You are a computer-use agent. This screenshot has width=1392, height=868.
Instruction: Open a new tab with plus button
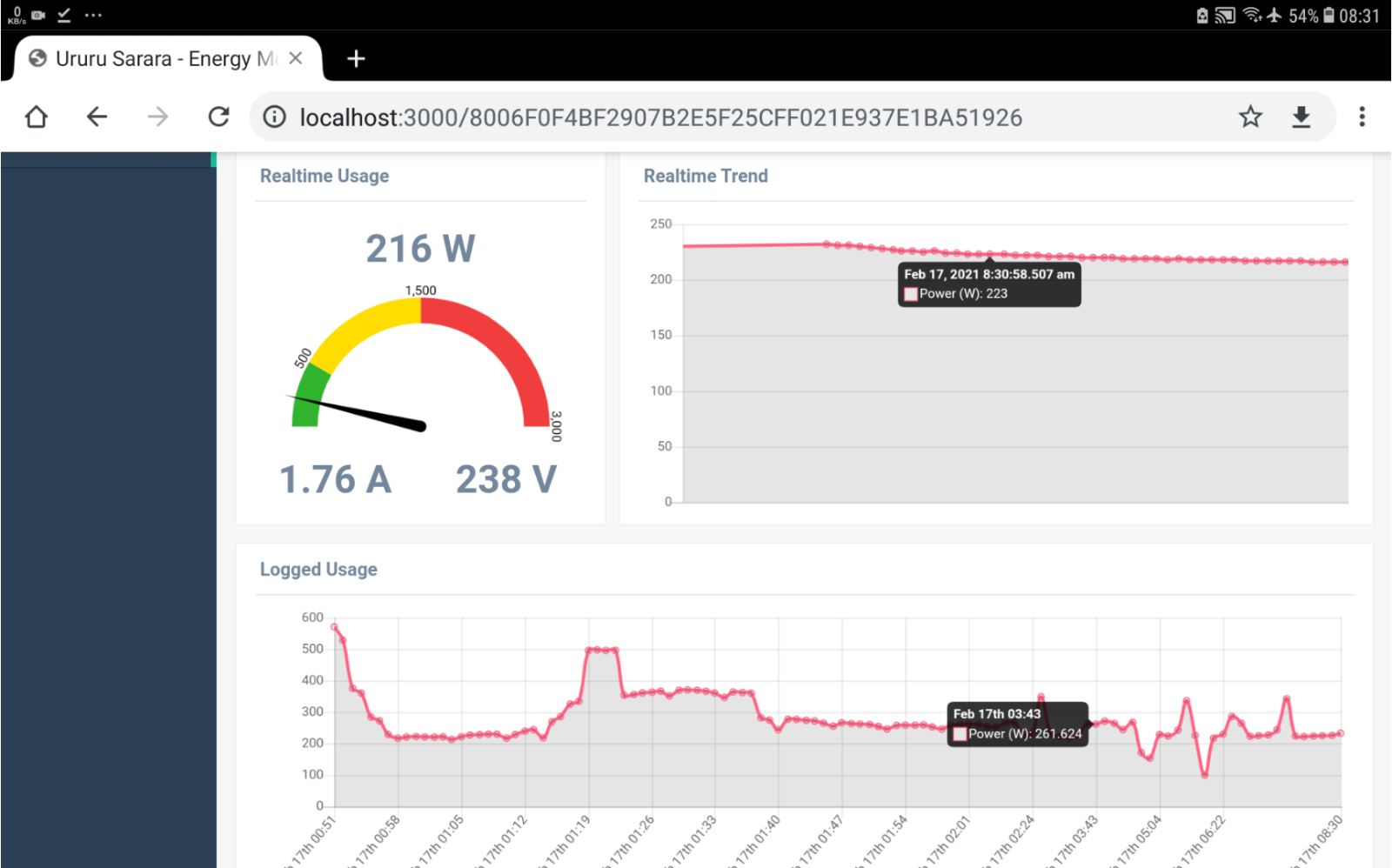[356, 59]
